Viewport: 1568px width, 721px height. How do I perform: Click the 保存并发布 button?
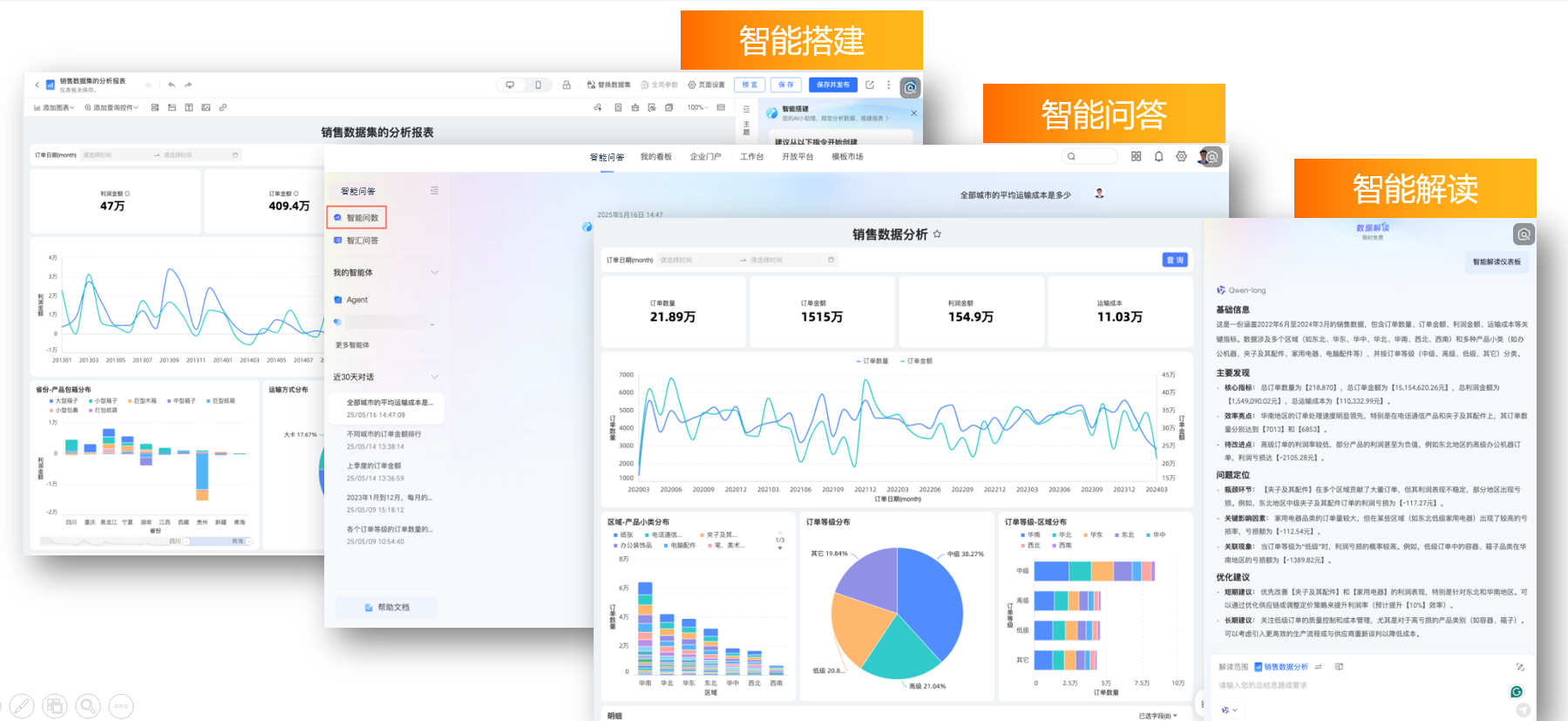click(x=832, y=85)
